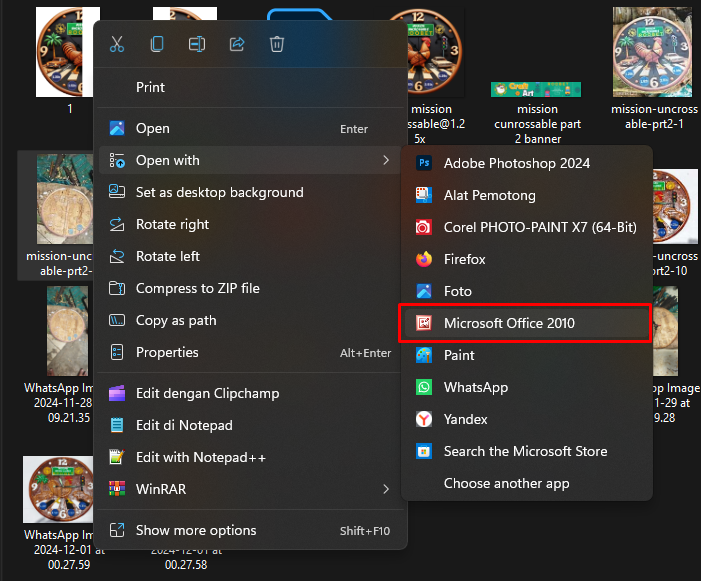Choose Edit di Notepad
The image size is (701, 581).
(x=250, y=425)
